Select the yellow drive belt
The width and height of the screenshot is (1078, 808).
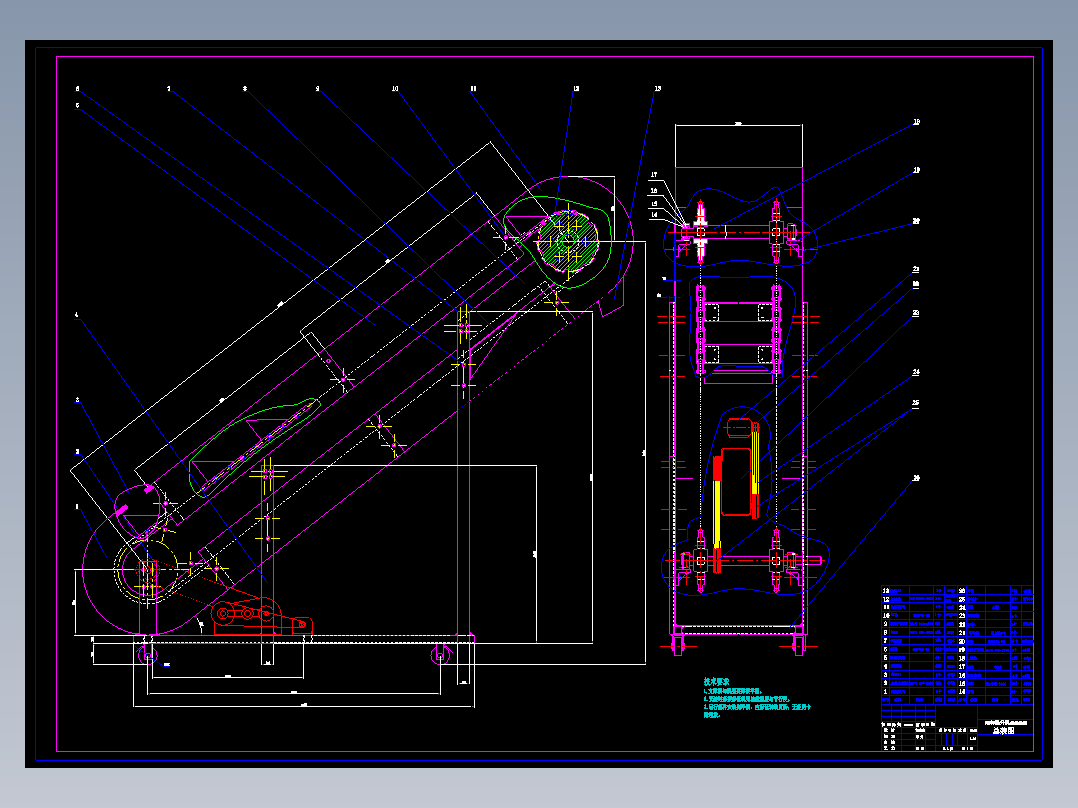pos(716,514)
